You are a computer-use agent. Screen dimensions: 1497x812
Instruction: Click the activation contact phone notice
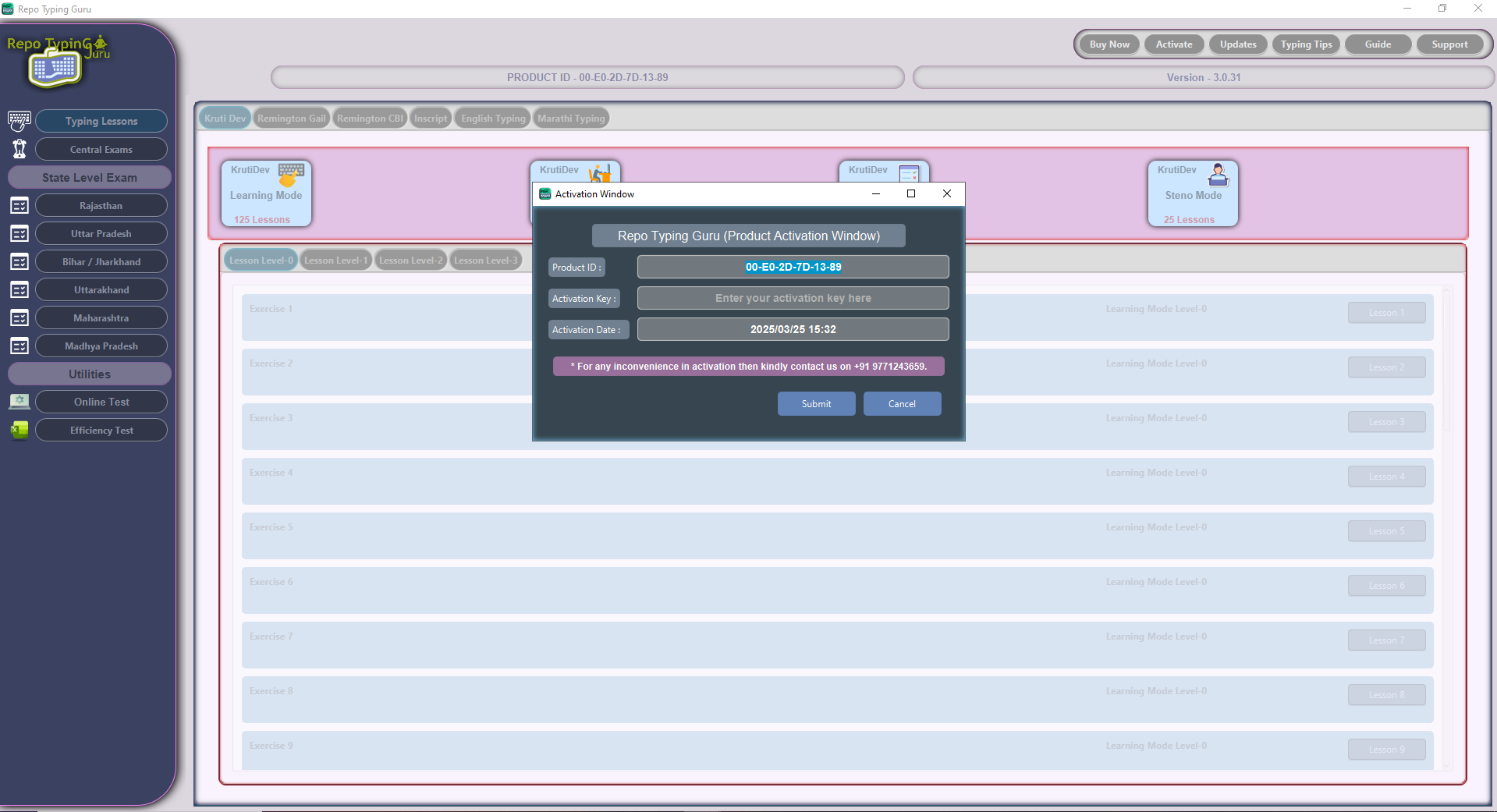[x=749, y=367]
